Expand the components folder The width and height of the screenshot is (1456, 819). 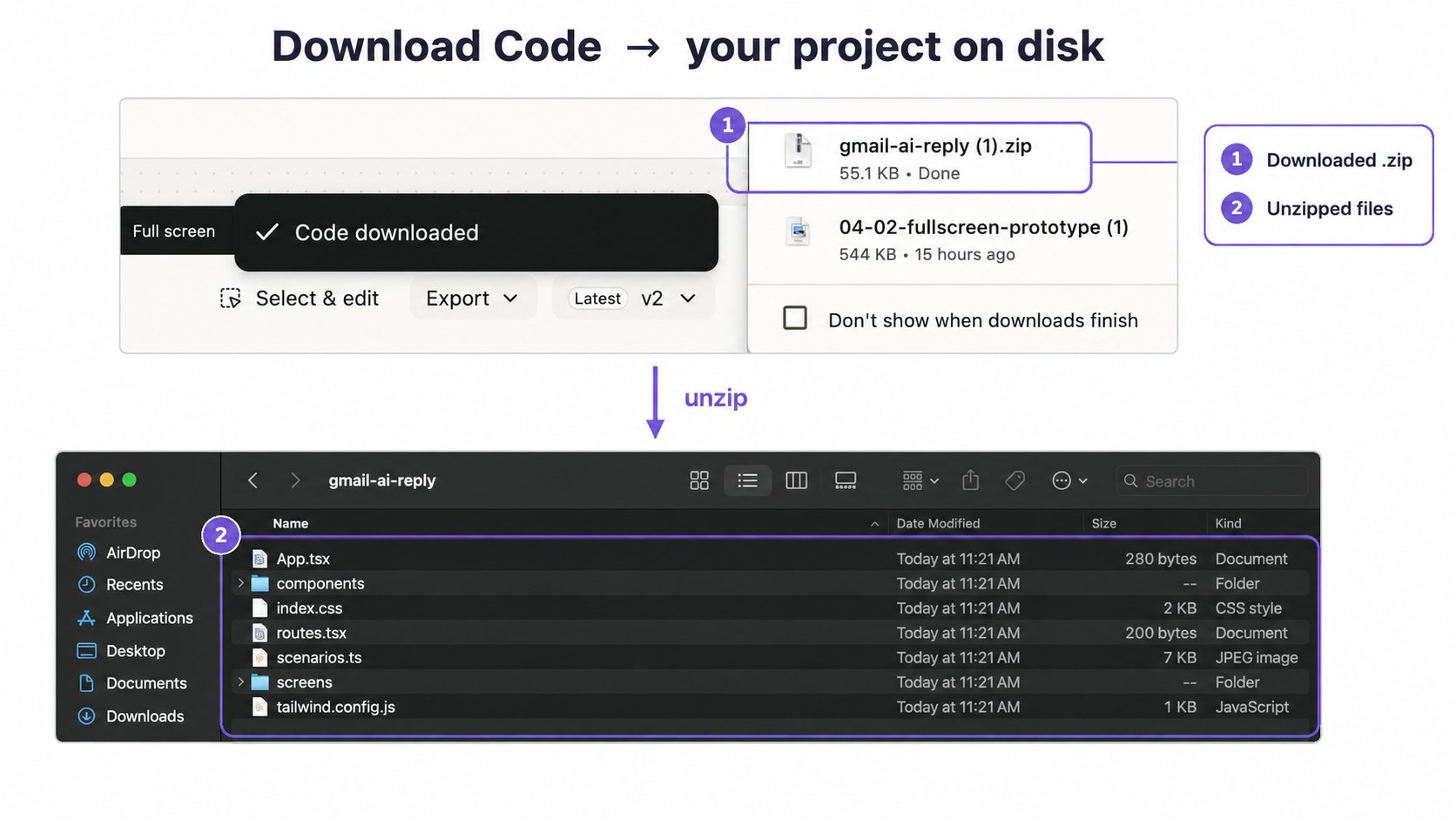coord(240,583)
